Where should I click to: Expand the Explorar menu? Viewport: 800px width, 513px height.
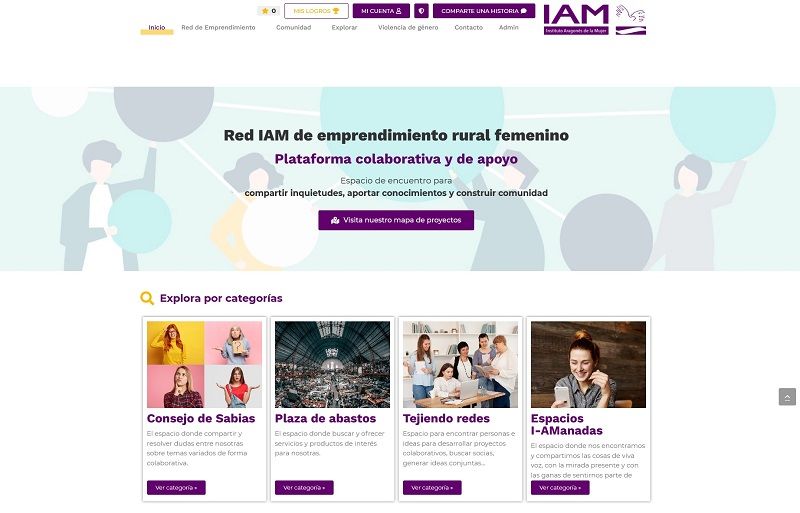click(x=344, y=28)
